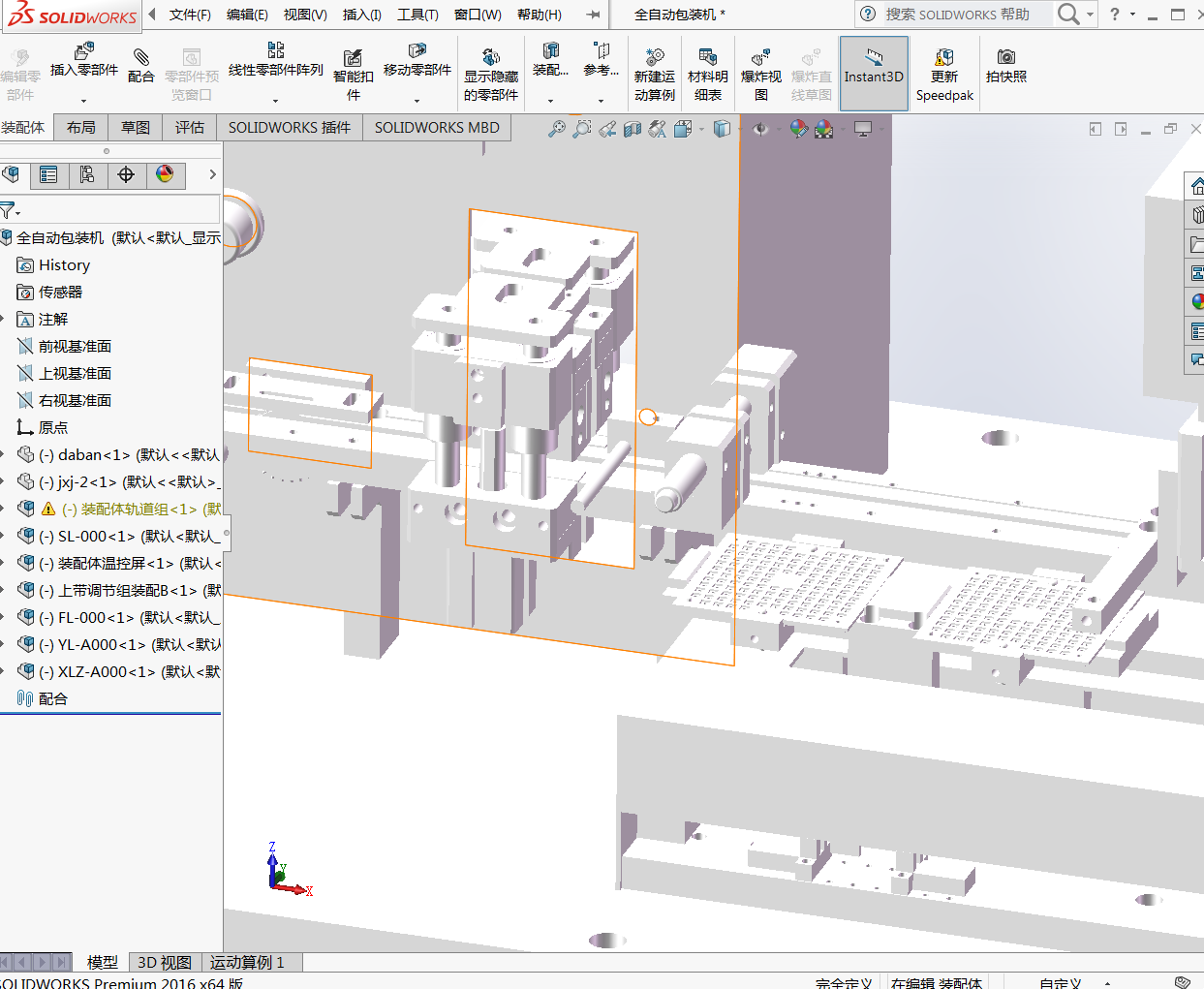Expand the Move Component (移动零部件) dropdown arrow
This screenshot has width=1204, height=989.
417,101
